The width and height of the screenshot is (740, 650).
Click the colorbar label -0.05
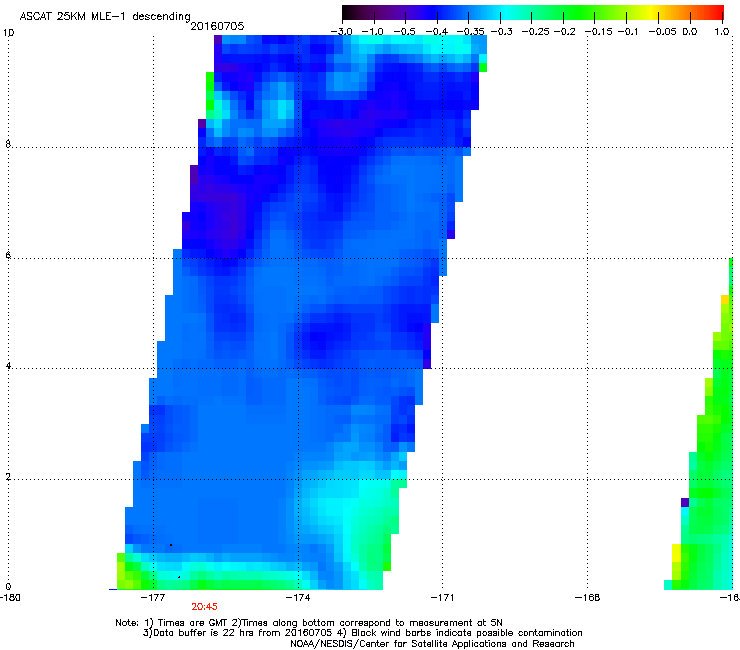click(x=663, y=31)
